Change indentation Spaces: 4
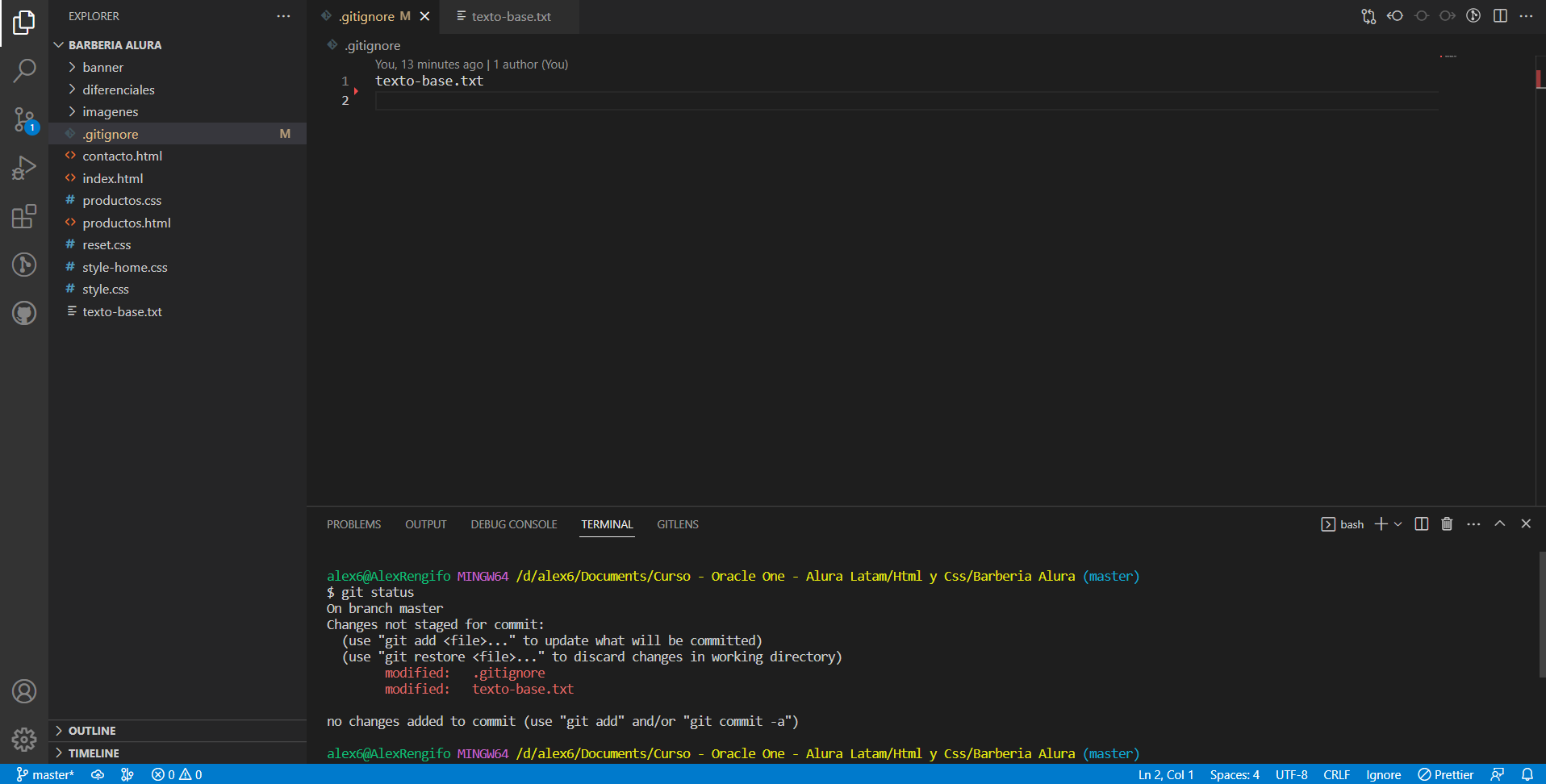 coord(1235,774)
